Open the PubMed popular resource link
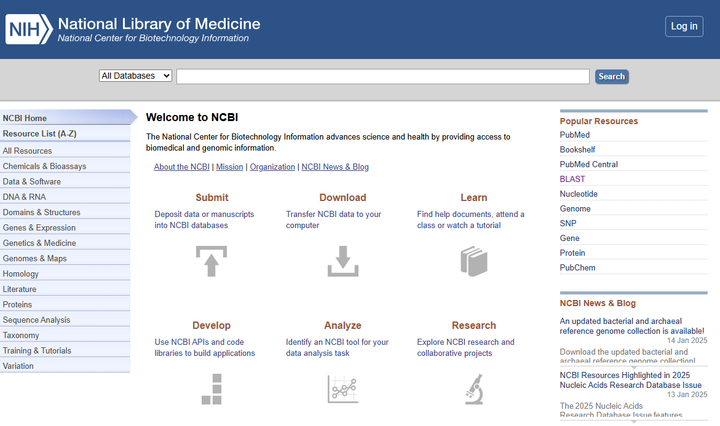The image size is (720, 426). pos(574,134)
